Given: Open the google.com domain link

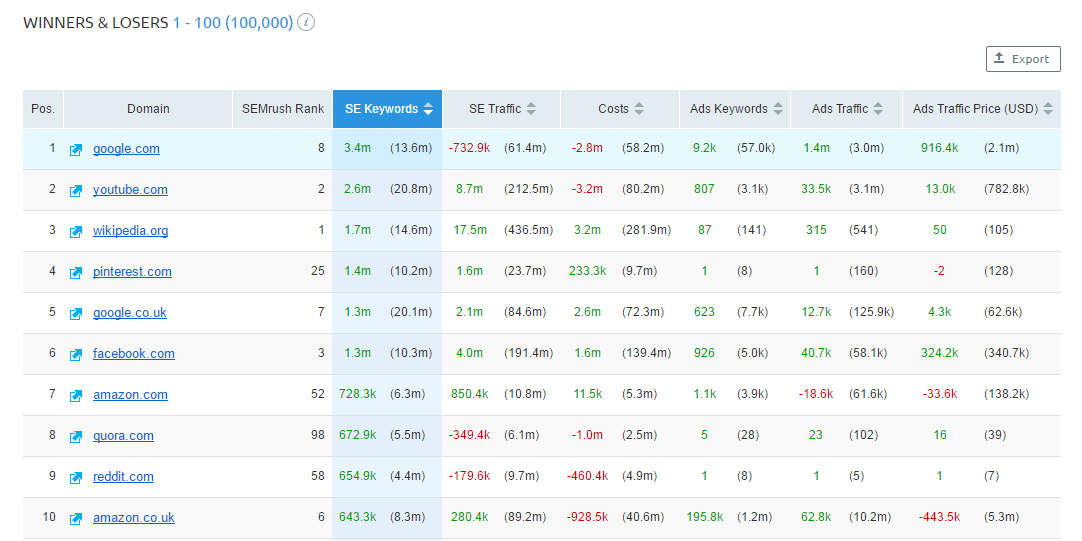Looking at the screenshot, I should [x=126, y=148].
